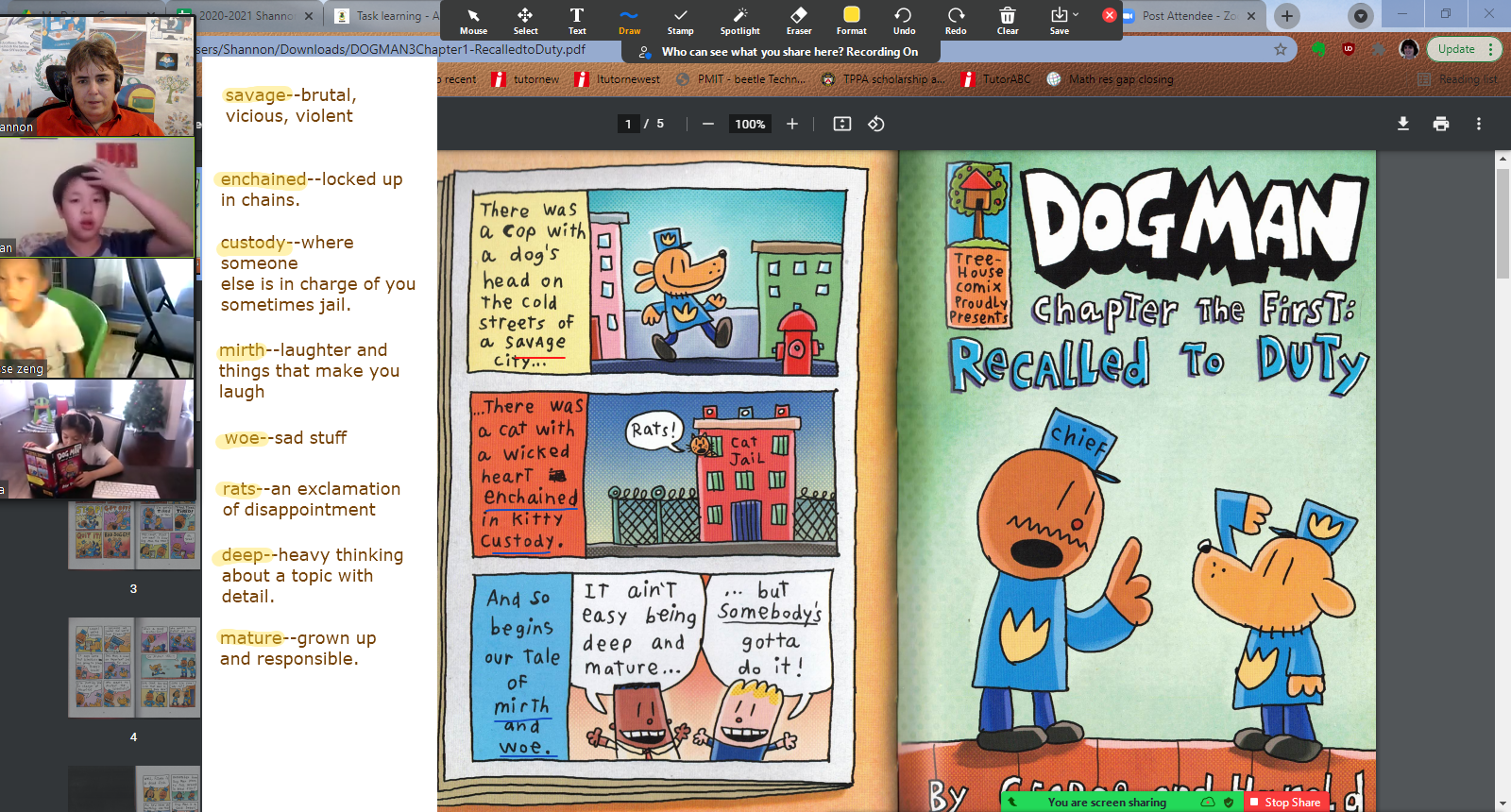This screenshot has height=812, width=1511.
Task: Open the TPPA scholarship bookmark
Action: (882, 79)
